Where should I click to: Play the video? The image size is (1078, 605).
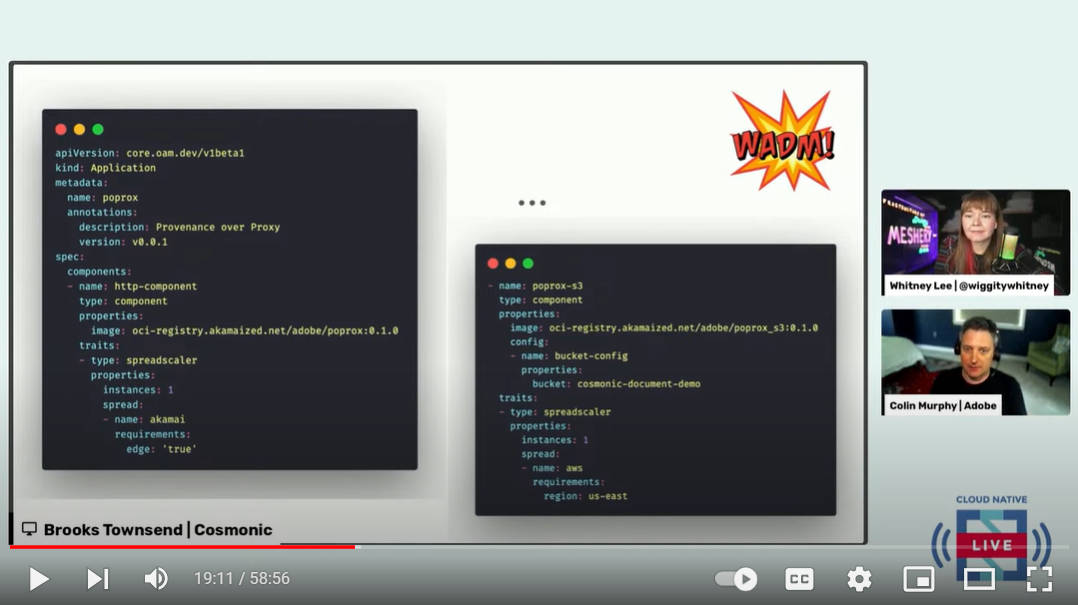39,579
